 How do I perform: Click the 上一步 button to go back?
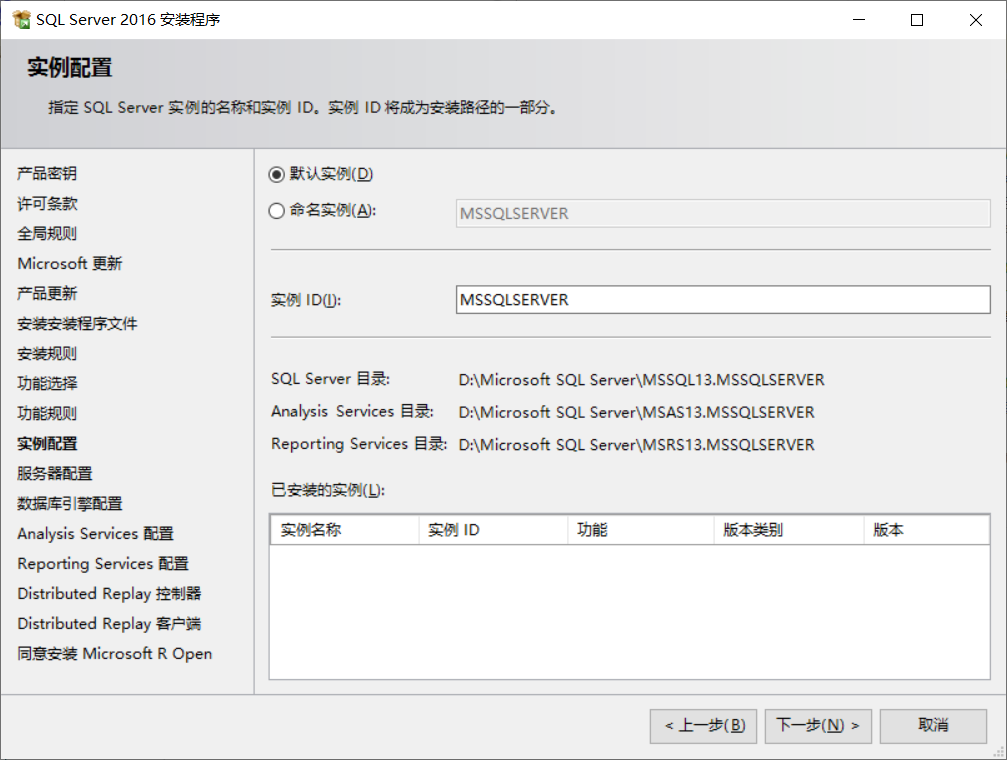click(x=703, y=726)
